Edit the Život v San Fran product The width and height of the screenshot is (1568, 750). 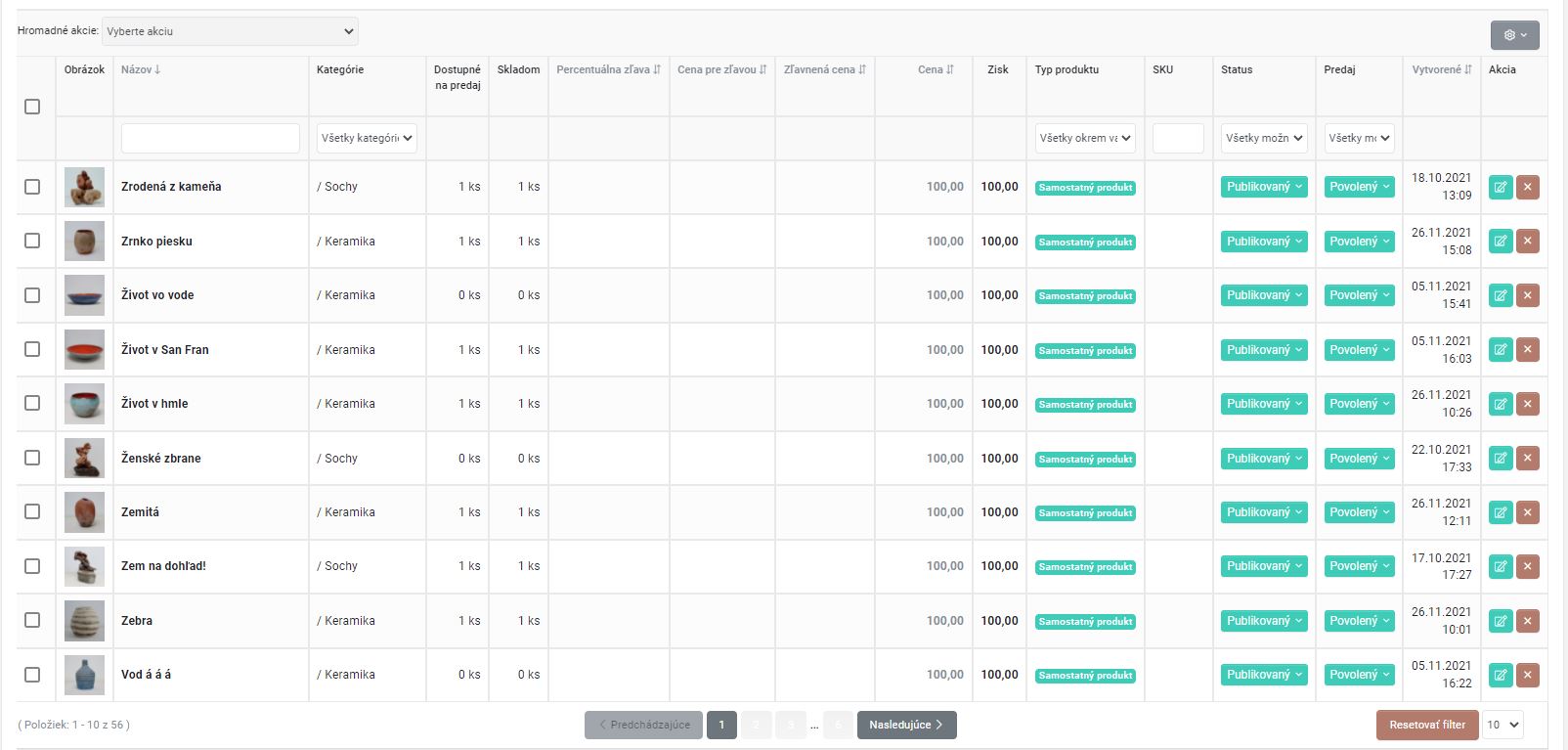point(1500,350)
